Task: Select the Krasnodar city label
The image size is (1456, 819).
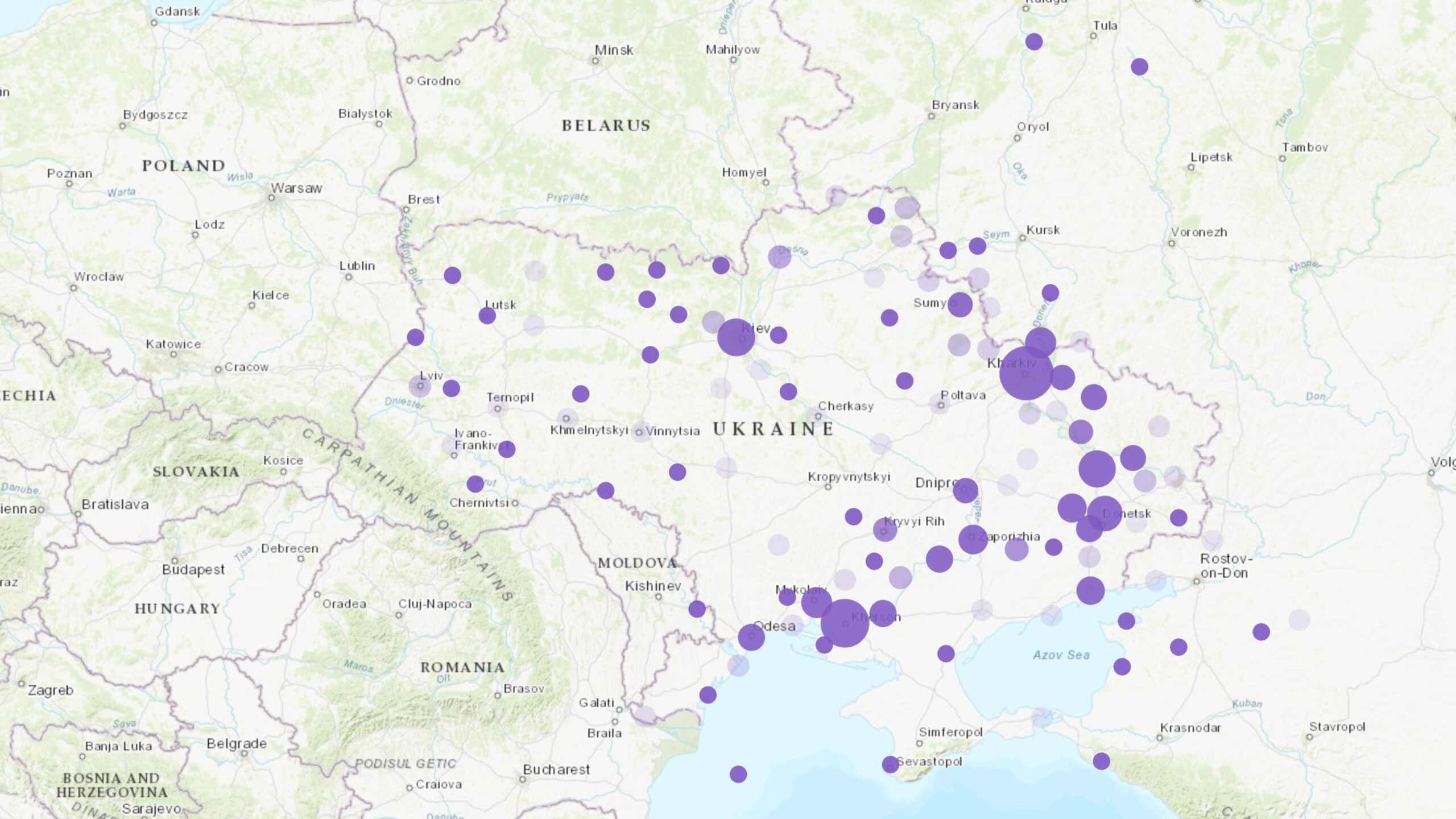Action: coord(1190,727)
